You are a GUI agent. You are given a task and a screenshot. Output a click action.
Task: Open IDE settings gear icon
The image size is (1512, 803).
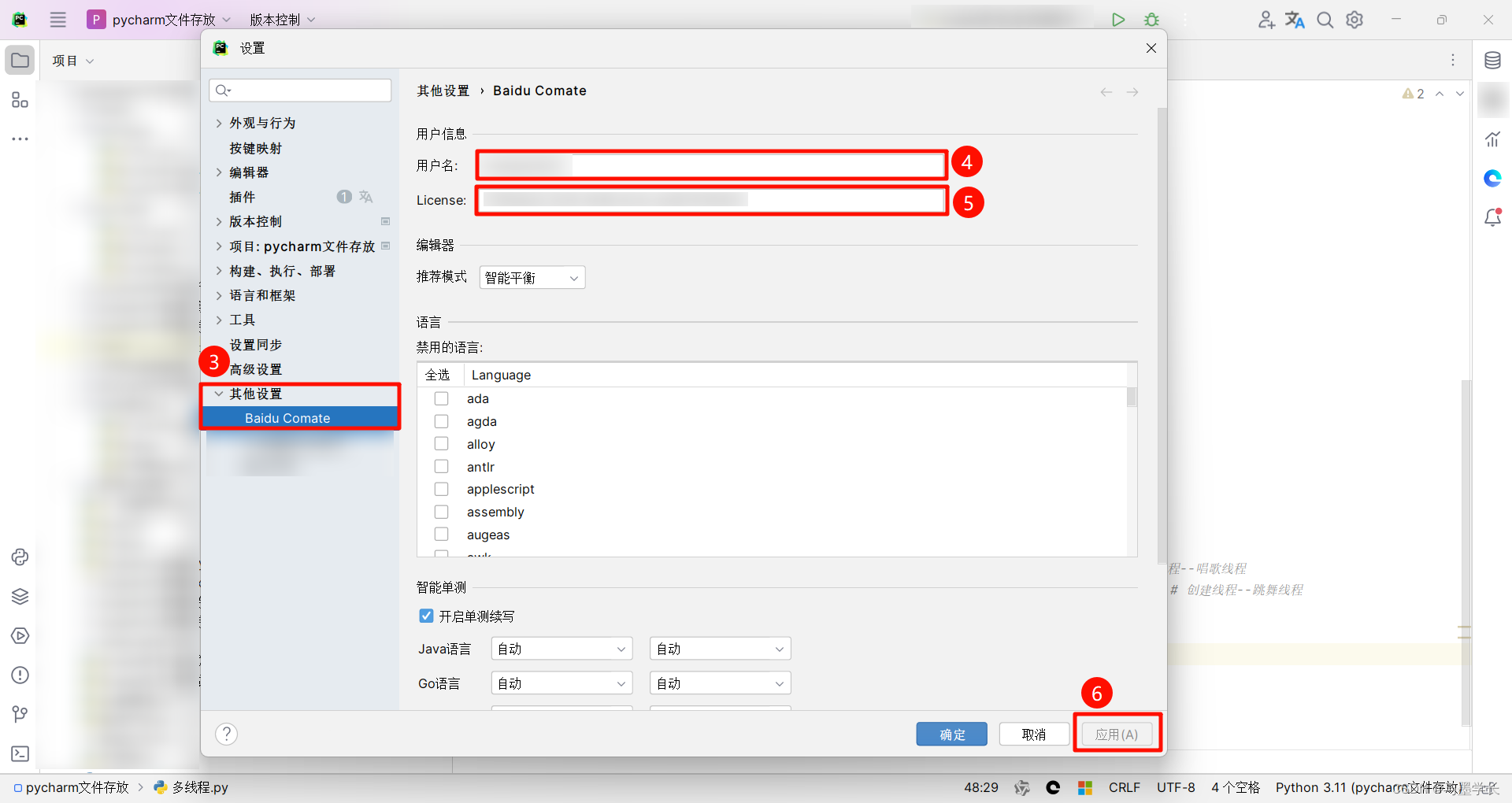click(x=1354, y=20)
